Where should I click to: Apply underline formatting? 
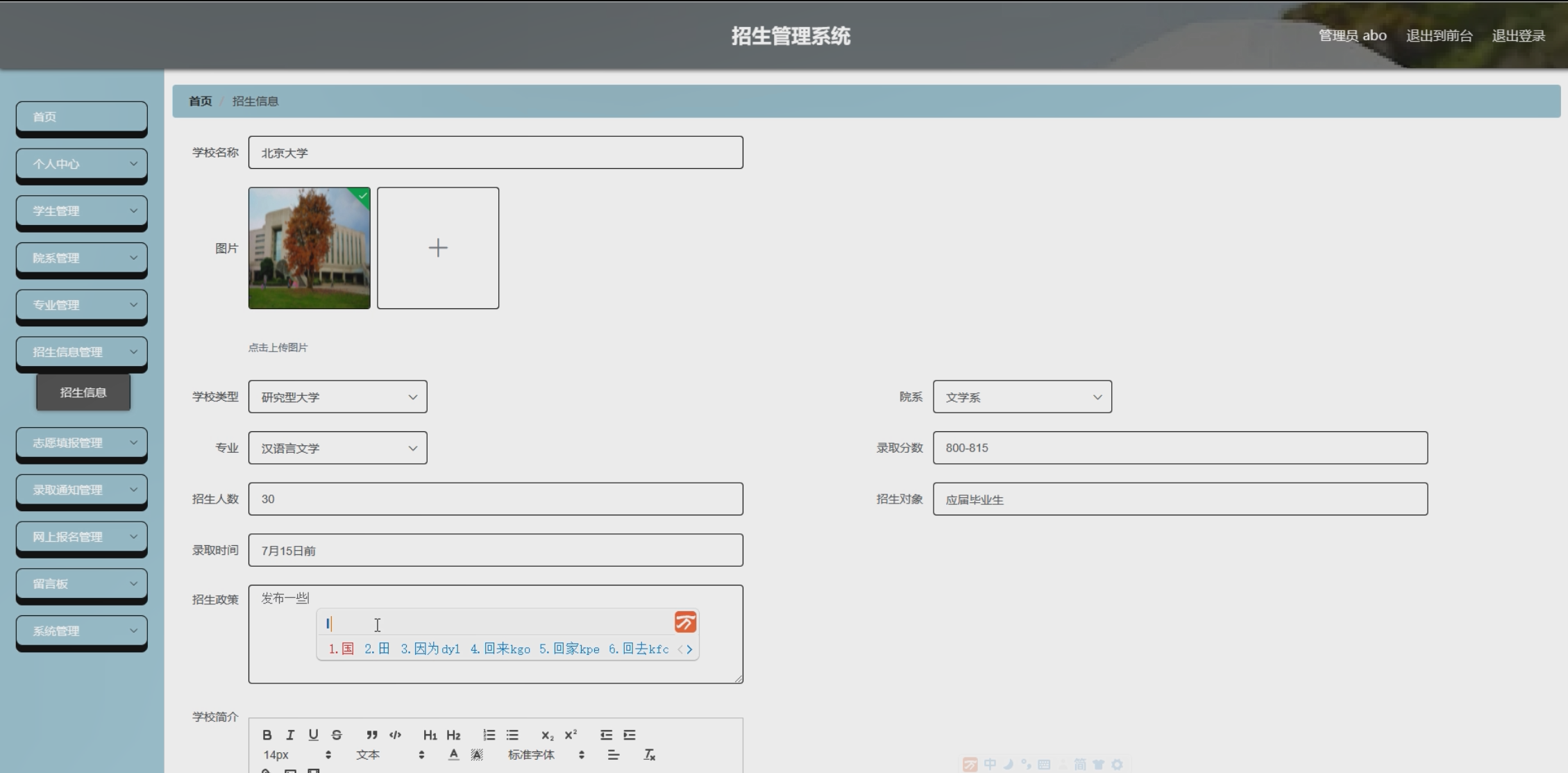313,735
